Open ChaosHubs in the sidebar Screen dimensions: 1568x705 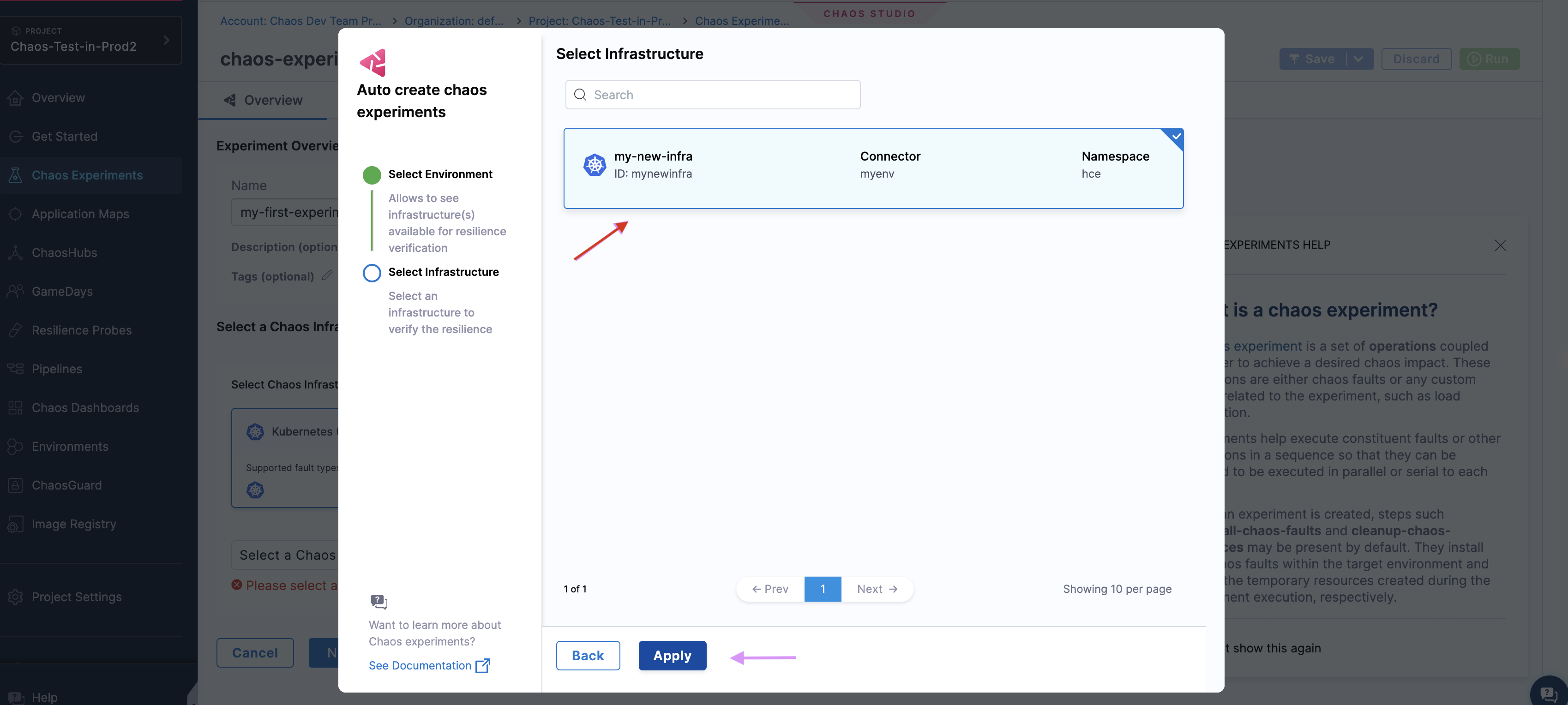point(65,252)
